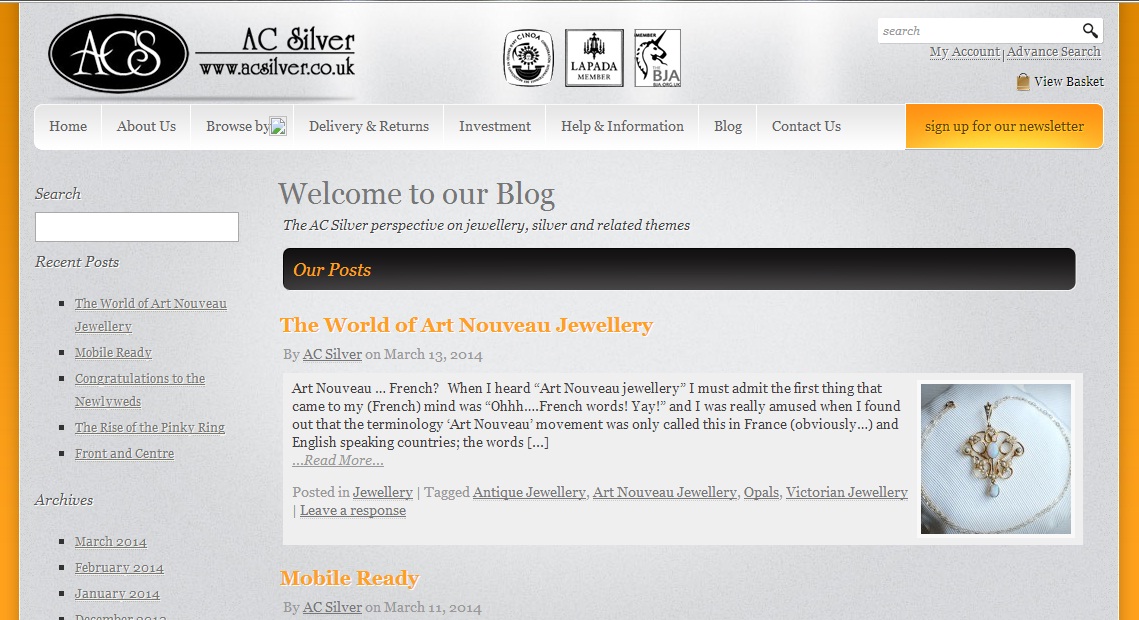Click the magnifying glass search icon
Screen dimensions: 1139x620
(1090, 30)
